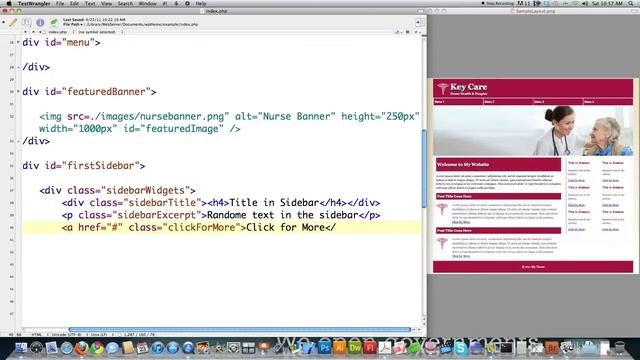
Task: Click the fold marker beside the /div> line under menu
Action: pyautogui.click(x=18, y=67)
